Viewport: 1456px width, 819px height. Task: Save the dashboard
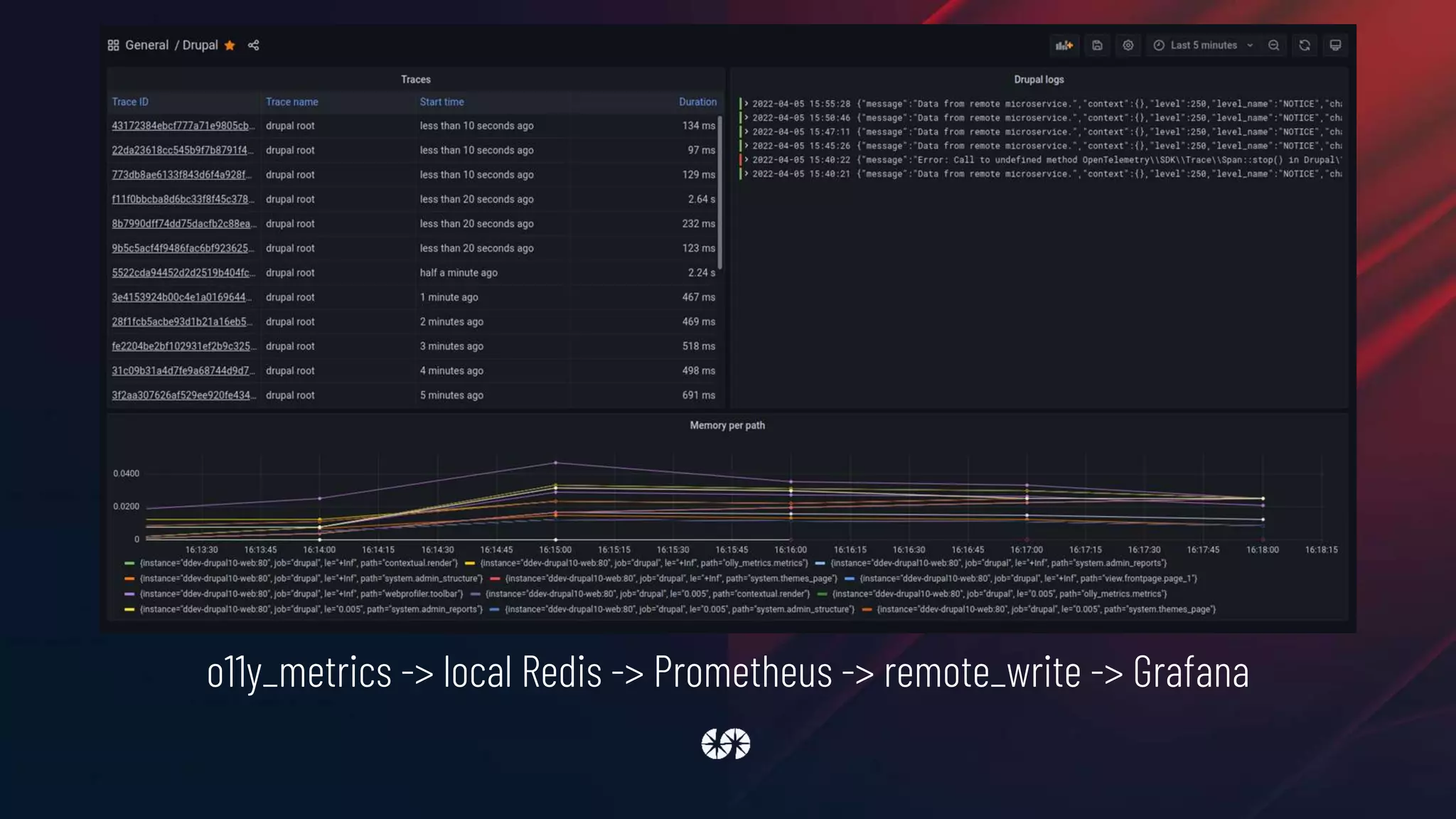click(x=1097, y=45)
